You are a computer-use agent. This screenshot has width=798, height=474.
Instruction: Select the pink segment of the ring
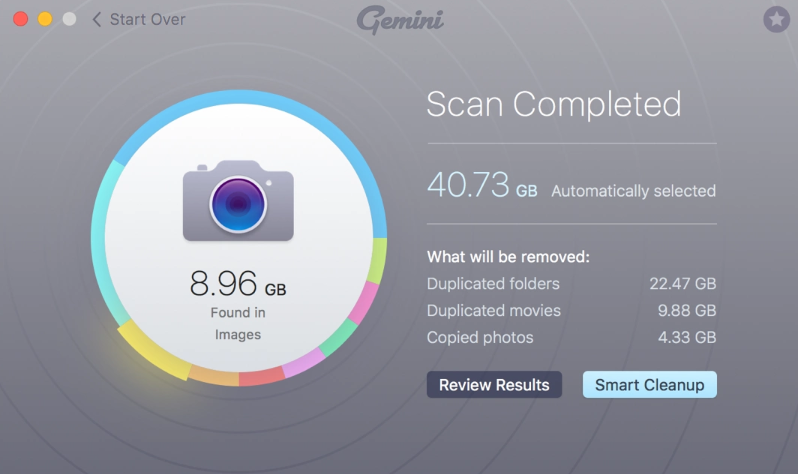pos(362,302)
